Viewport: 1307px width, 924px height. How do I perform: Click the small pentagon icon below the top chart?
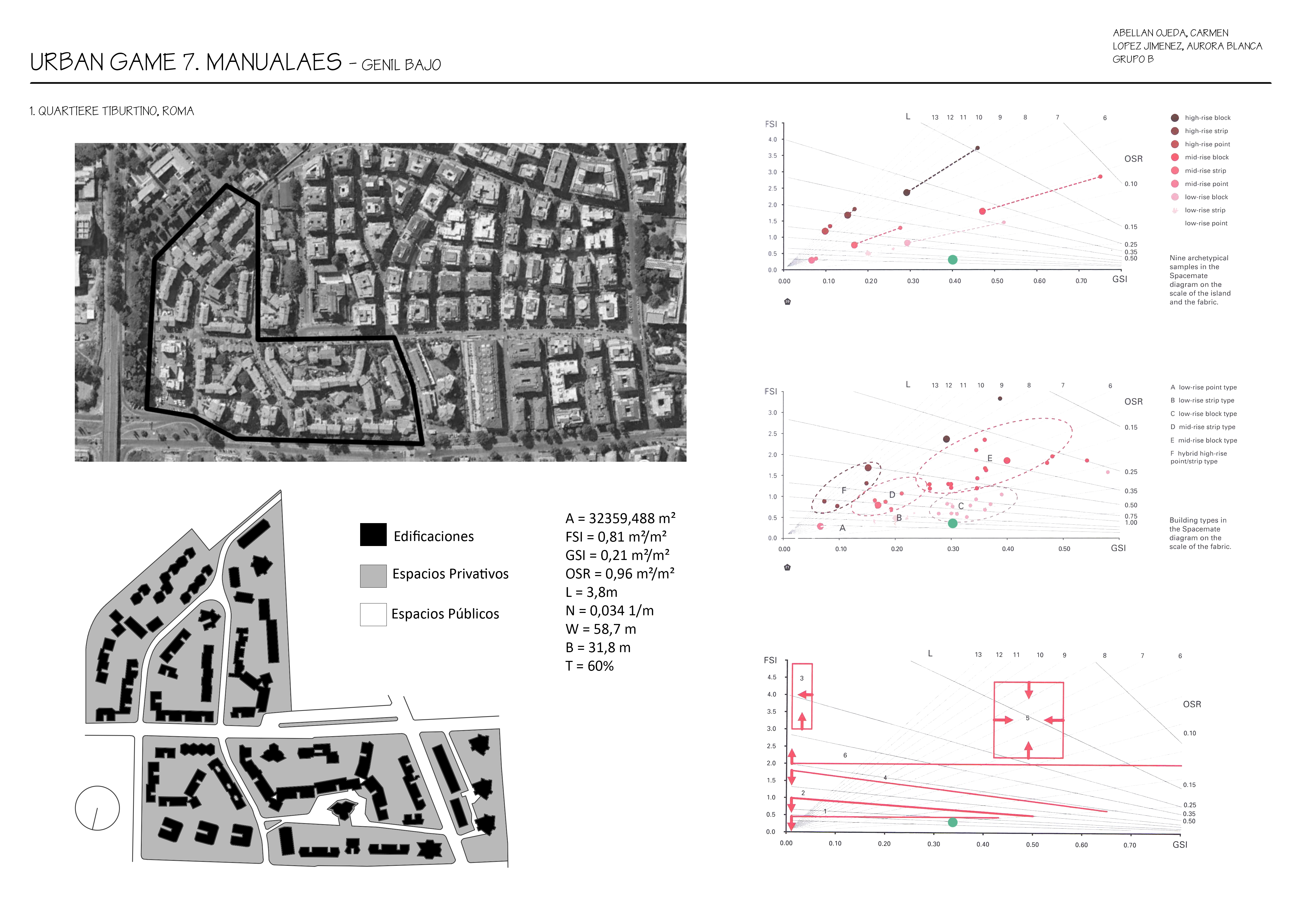coord(787,302)
